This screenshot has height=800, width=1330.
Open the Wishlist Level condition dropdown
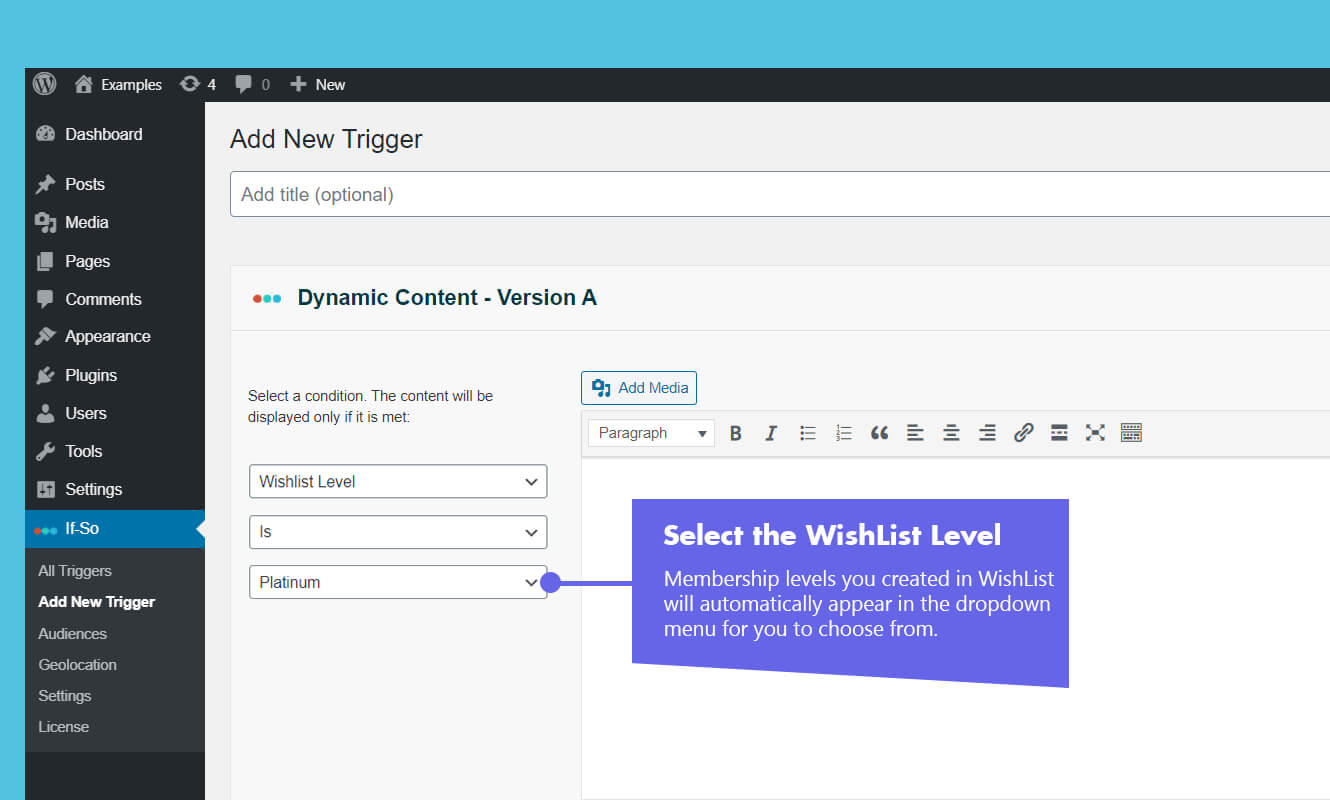398,481
